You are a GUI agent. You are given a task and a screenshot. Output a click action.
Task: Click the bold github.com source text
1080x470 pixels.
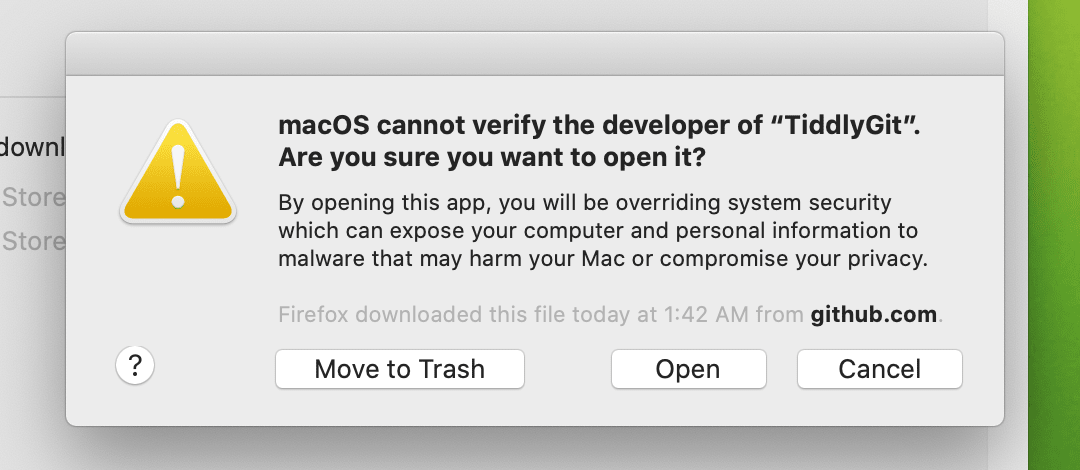click(873, 315)
